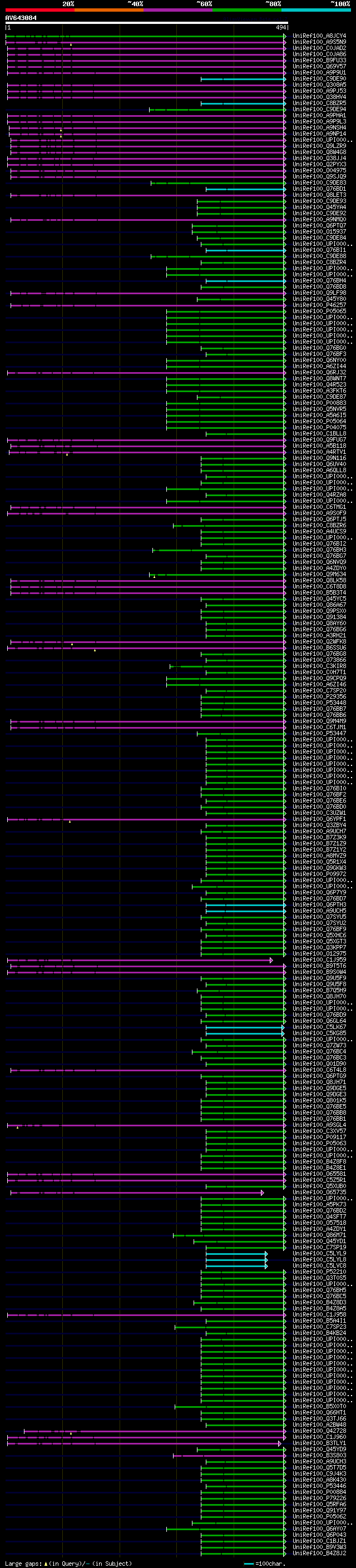Image resolution: width=356 pixels, height=1568 pixels.
Task: Select the query name AV643084
Action: point(21,18)
